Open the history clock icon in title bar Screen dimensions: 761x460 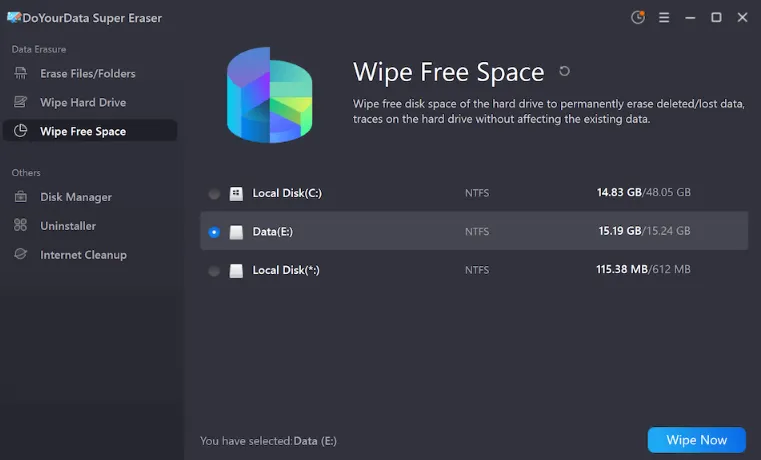tap(638, 17)
